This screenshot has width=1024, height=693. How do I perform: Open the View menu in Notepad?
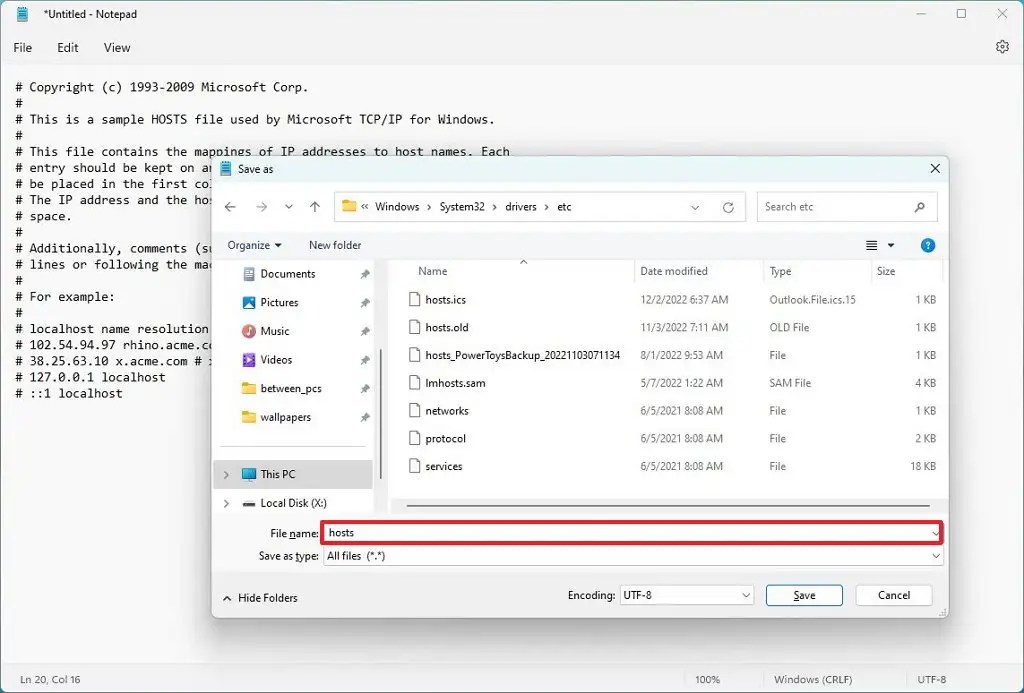coord(117,47)
